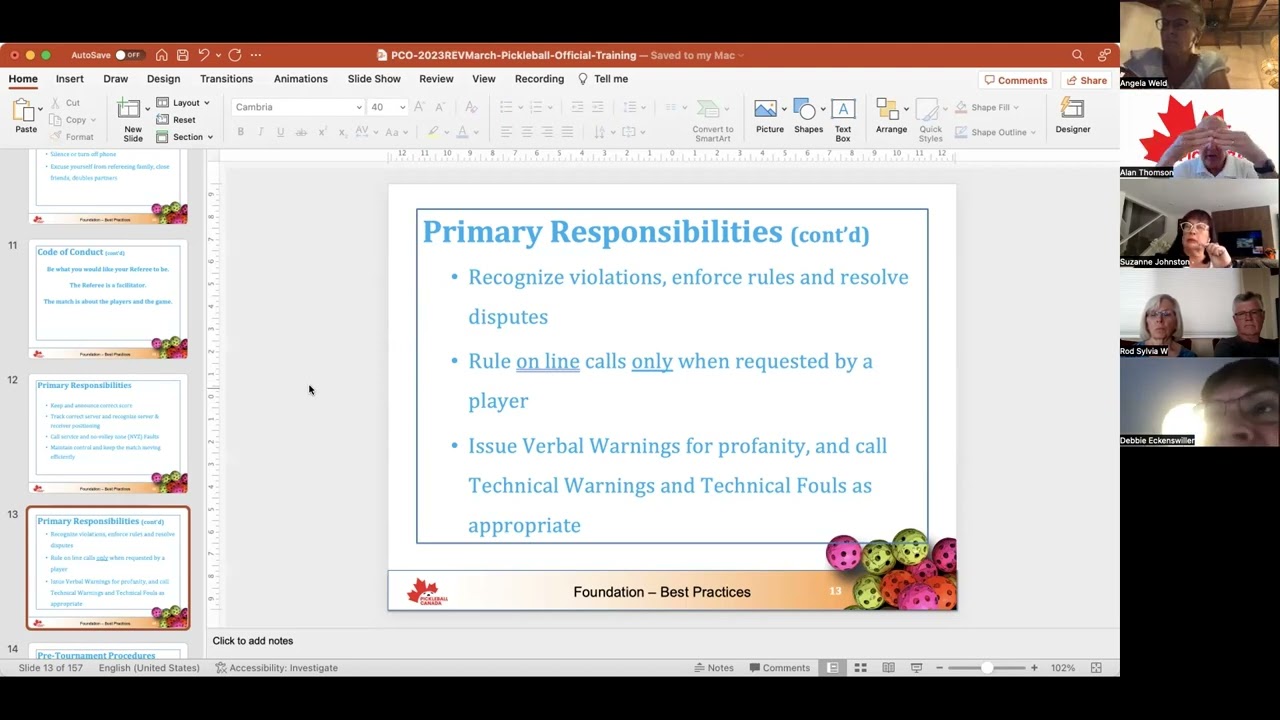
Task: Click the Comments button in ribbon
Action: (1016, 80)
